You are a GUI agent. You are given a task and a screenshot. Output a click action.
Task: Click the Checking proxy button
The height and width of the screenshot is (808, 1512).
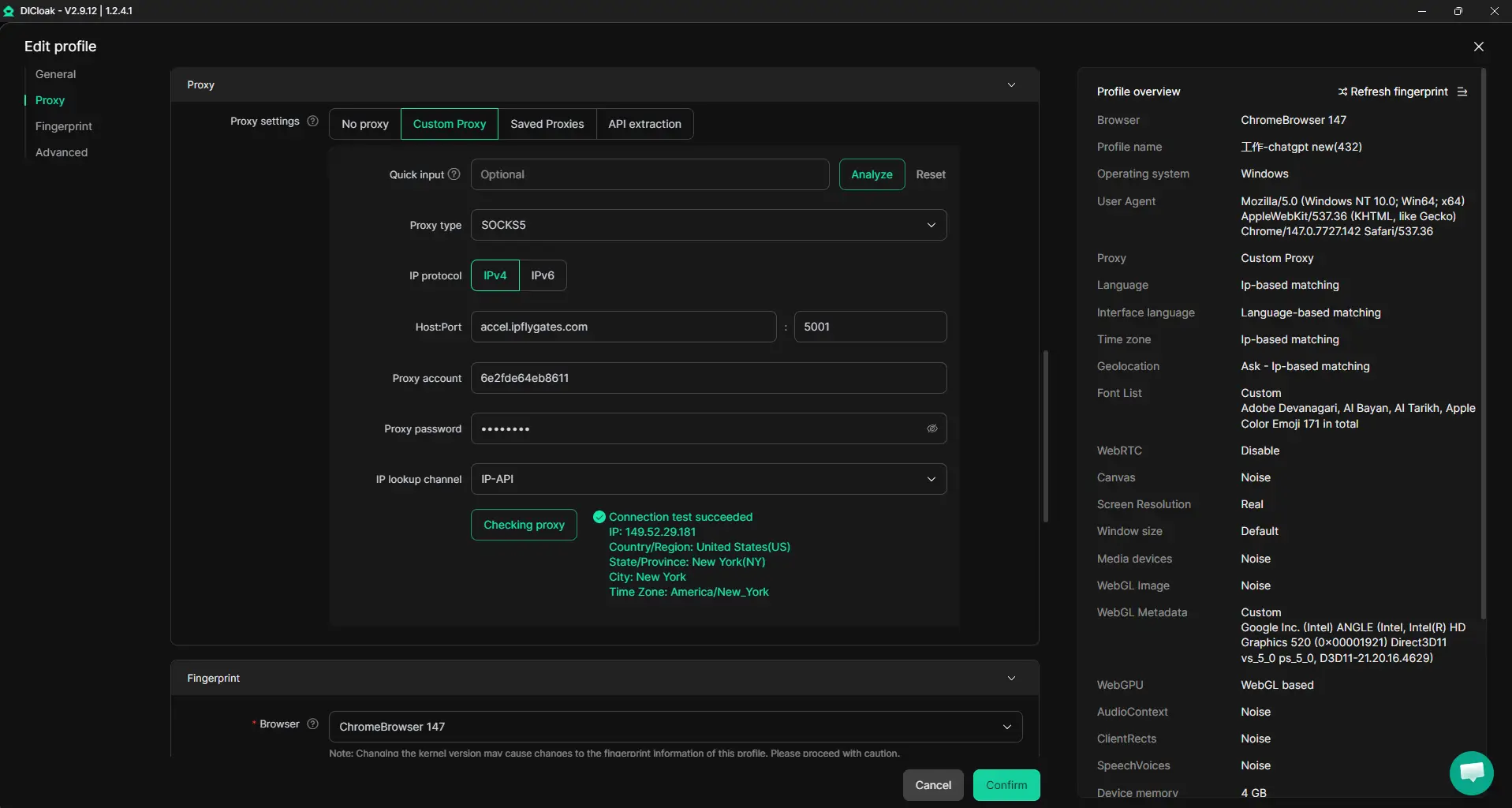524,525
